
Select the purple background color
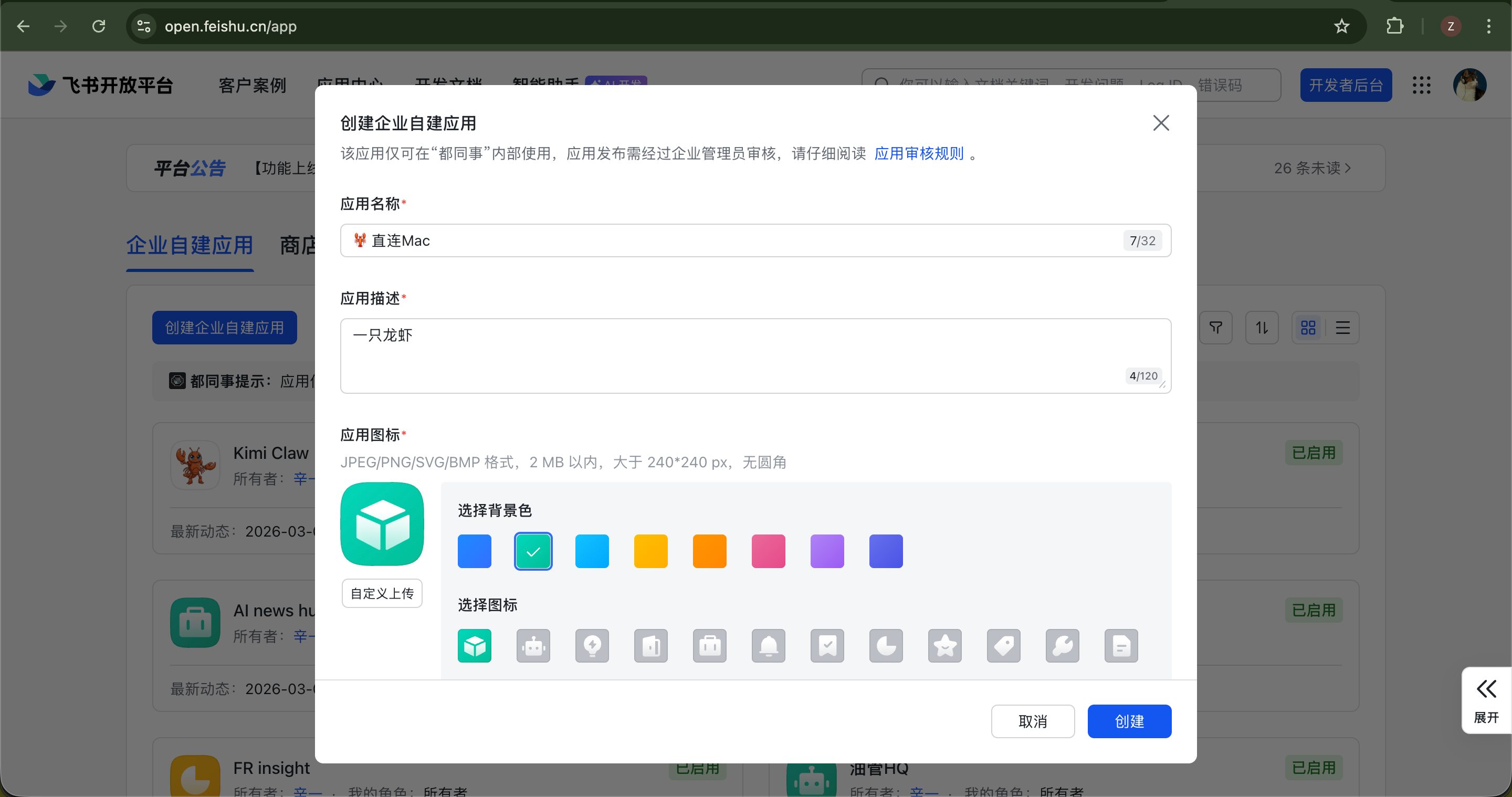pyautogui.click(x=827, y=551)
